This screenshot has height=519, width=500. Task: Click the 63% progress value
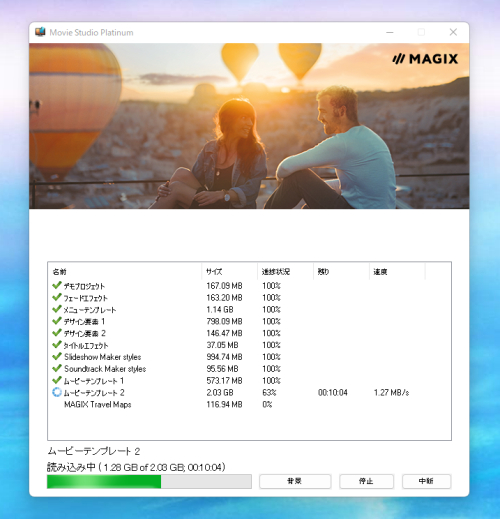pyautogui.click(x=269, y=393)
